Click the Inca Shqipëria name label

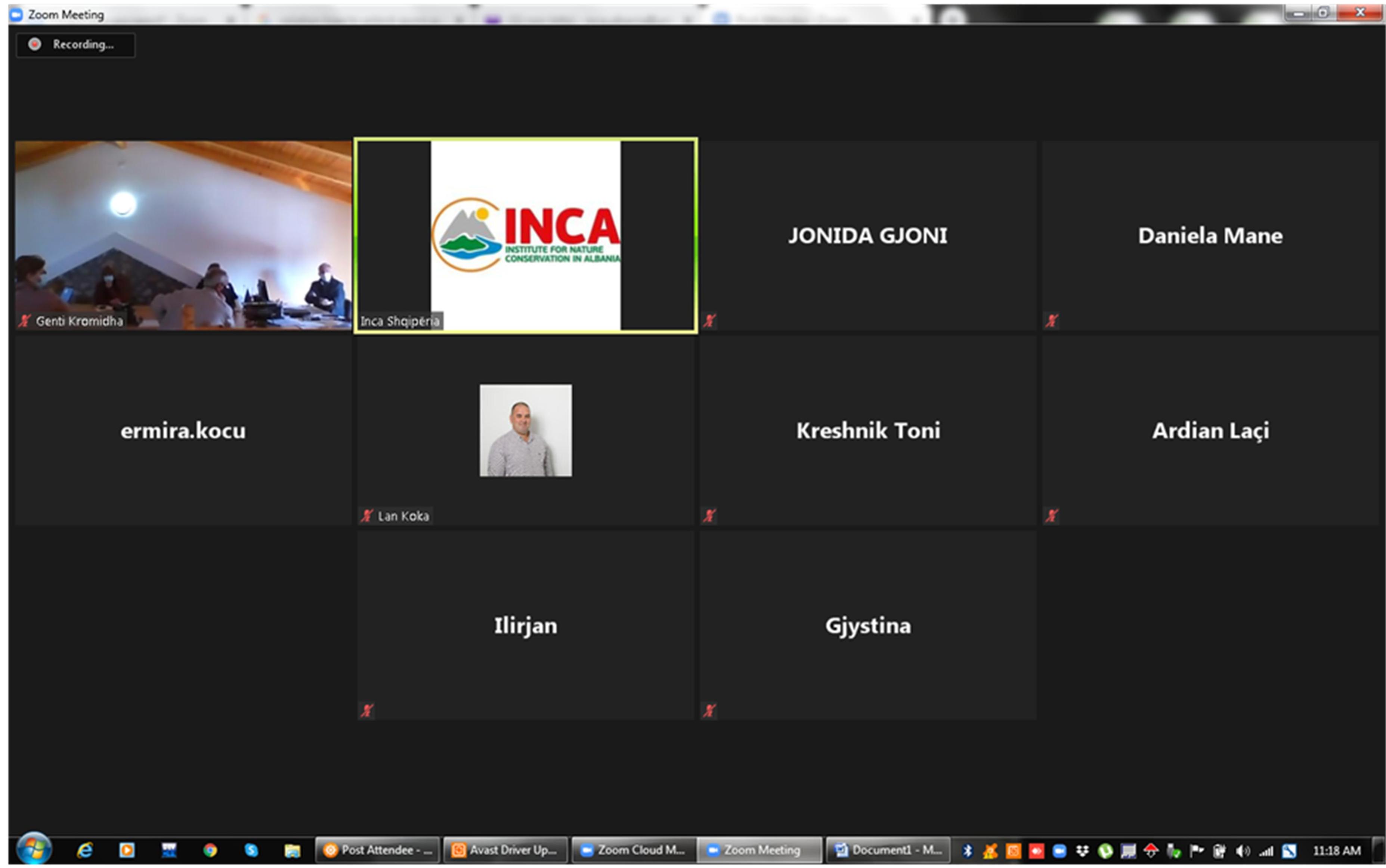pyautogui.click(x=400, y=321)
